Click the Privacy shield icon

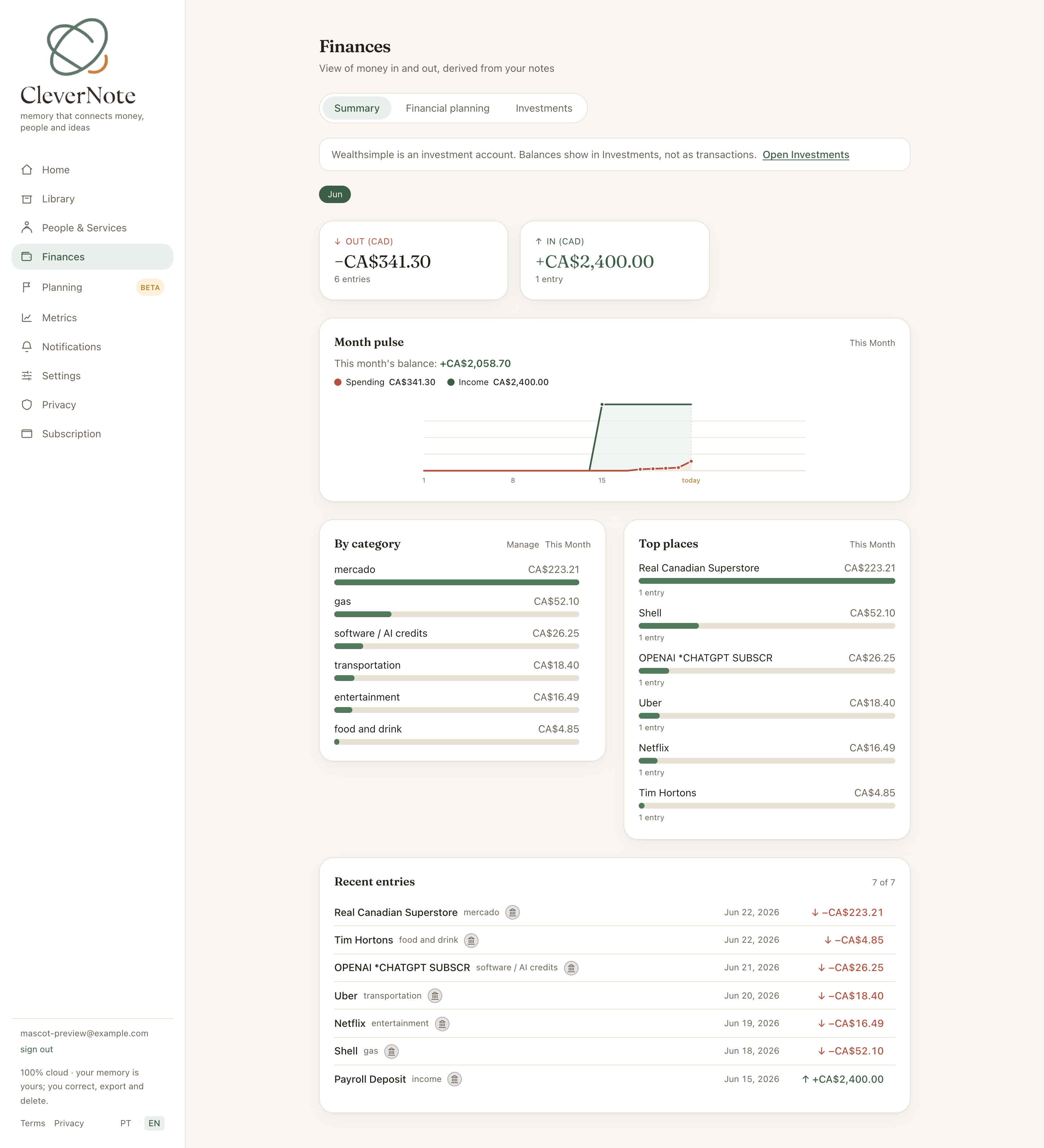[x=27, y=405]
